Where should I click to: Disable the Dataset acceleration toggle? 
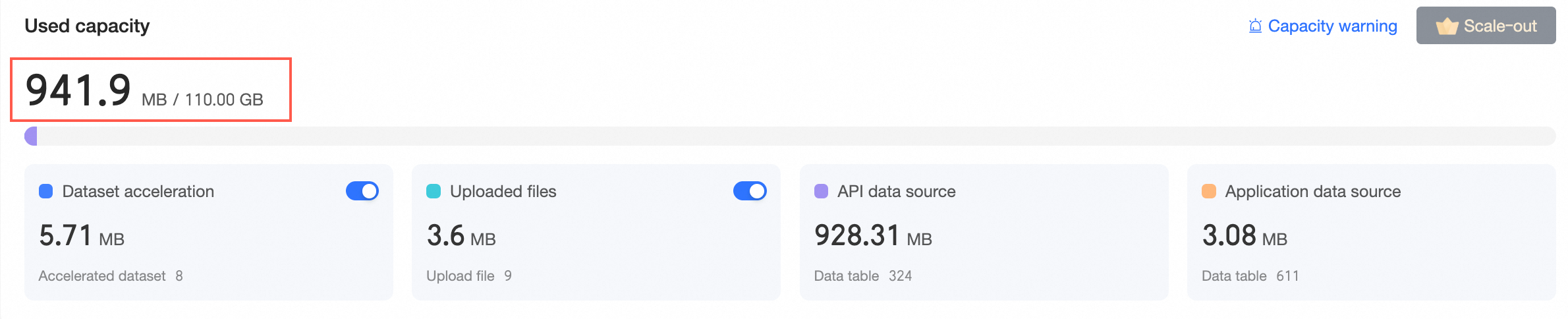click(362, 191)
